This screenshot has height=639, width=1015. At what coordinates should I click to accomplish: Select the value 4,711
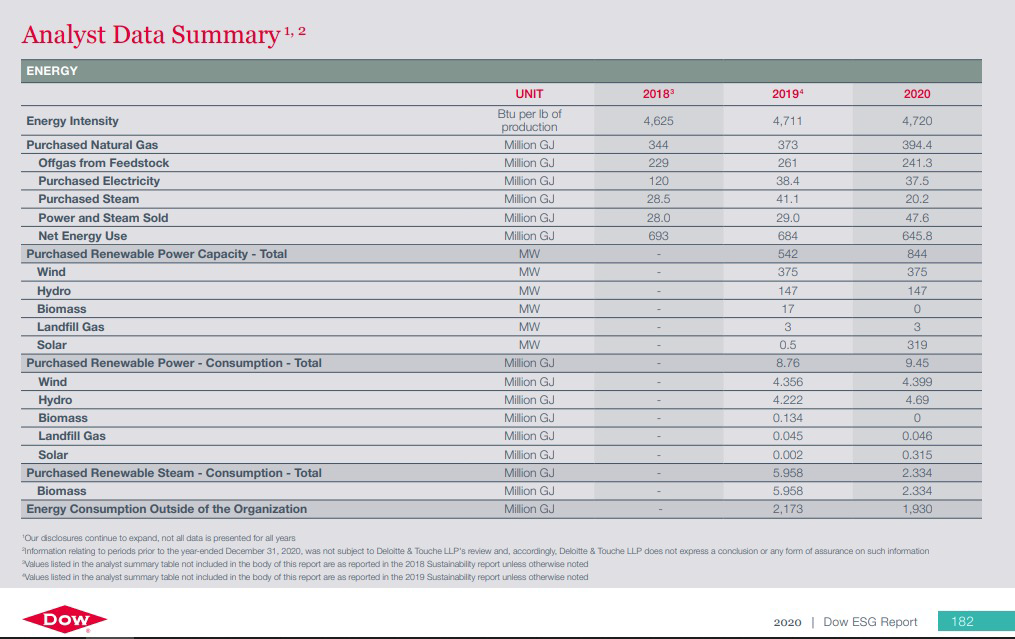tap(787, 121)
